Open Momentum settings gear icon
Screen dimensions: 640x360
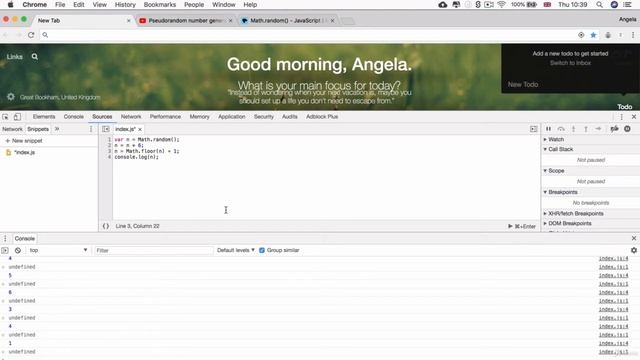pyautogui.click(x=11, y=97)
